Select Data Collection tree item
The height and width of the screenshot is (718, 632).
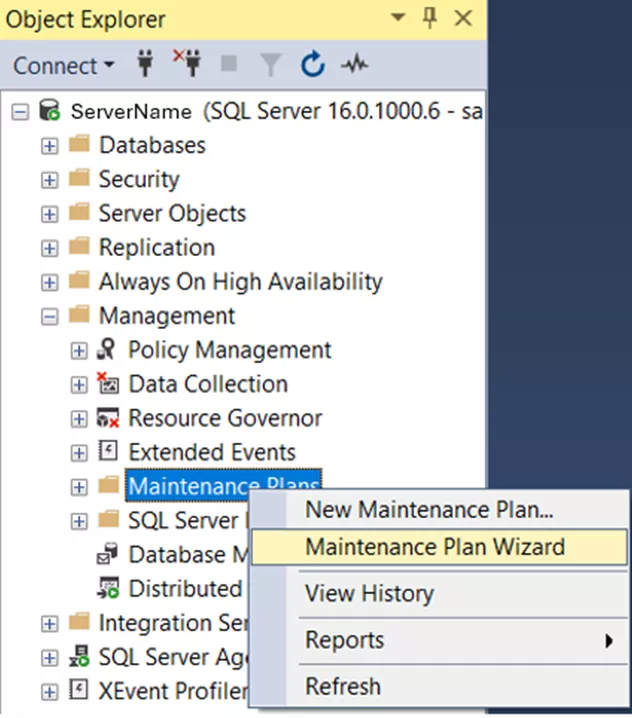pyautogui.click(x=208, y=384)
